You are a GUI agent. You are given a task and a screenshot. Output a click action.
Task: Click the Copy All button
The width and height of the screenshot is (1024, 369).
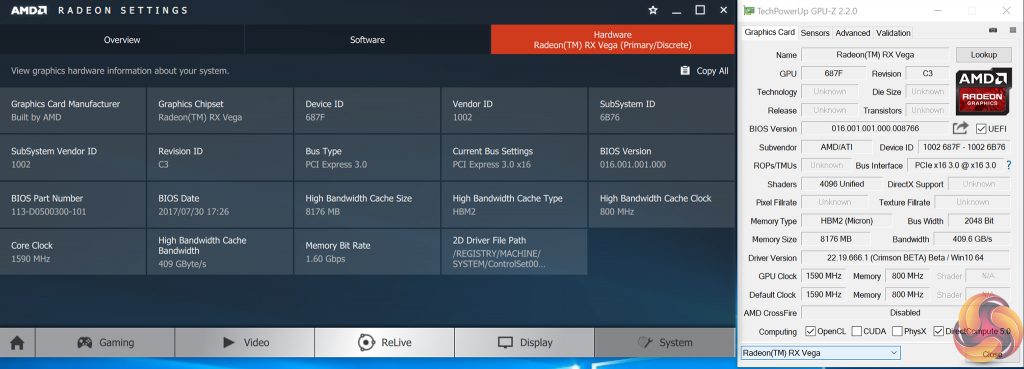[704, 71]
